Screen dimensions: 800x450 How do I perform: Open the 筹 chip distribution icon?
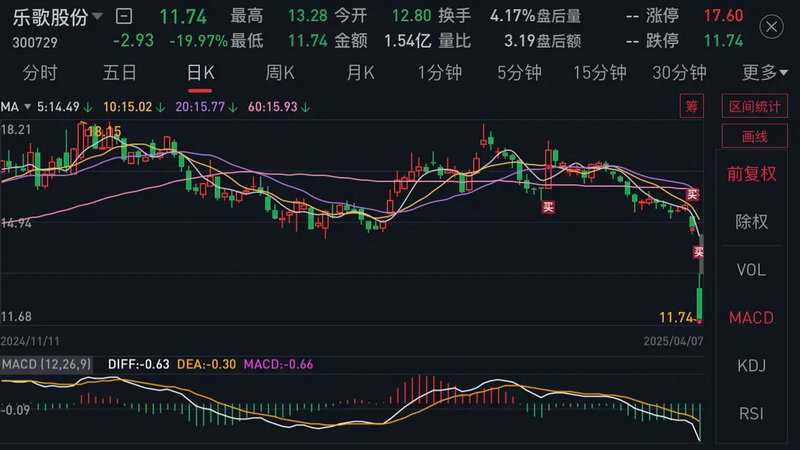[x=690, y=105]
